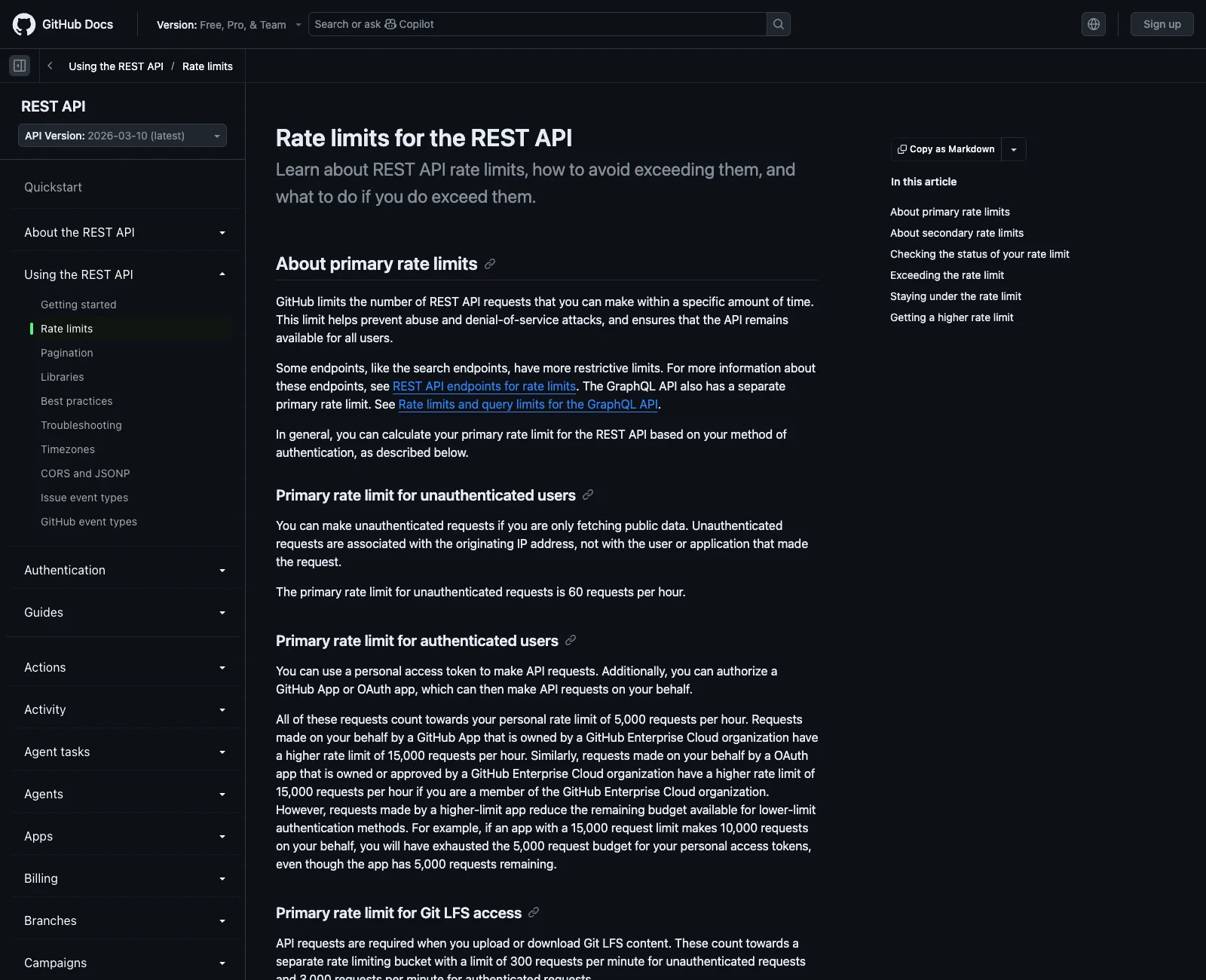Open the API Version selector
1206x980 pixels.
(x=122, y=136)
